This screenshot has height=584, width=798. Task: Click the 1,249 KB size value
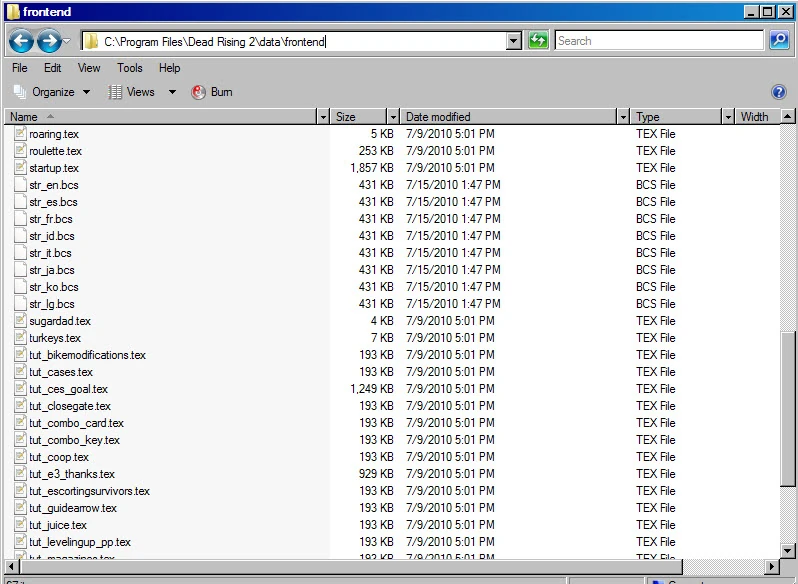click(372, 389)
